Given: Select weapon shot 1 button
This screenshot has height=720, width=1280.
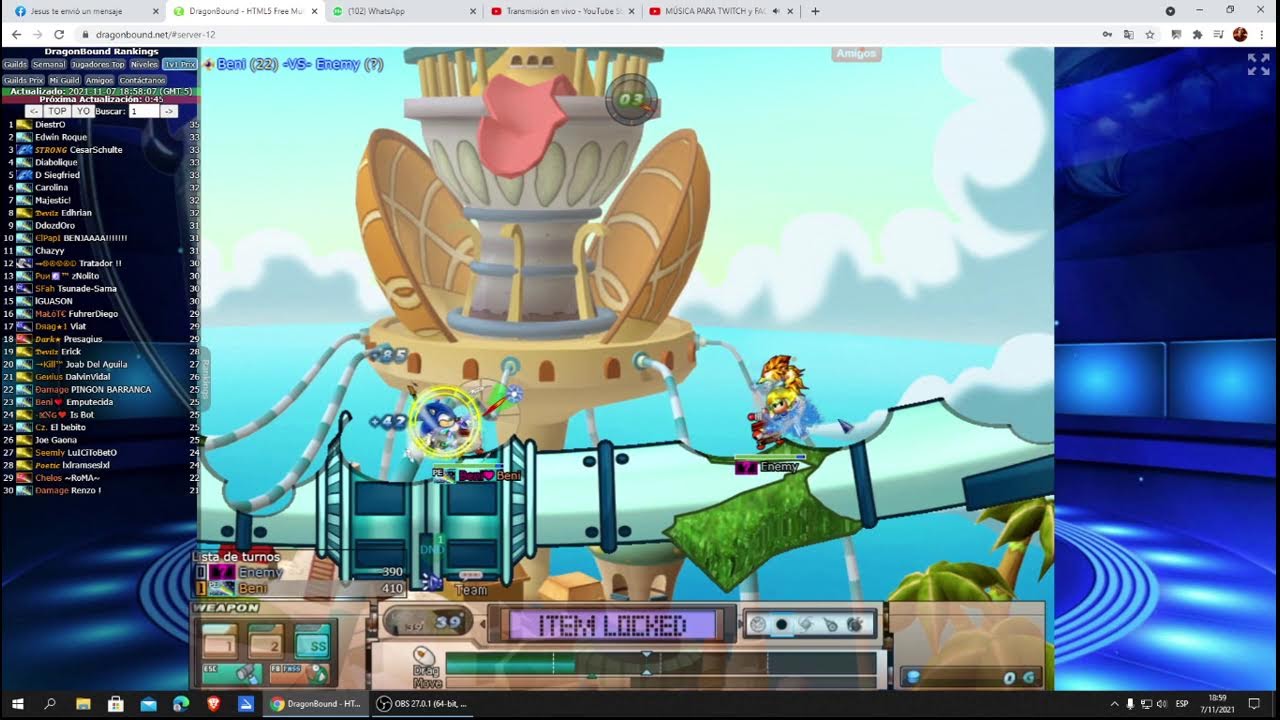Looking at the screenshot, I should pos(220,643).
